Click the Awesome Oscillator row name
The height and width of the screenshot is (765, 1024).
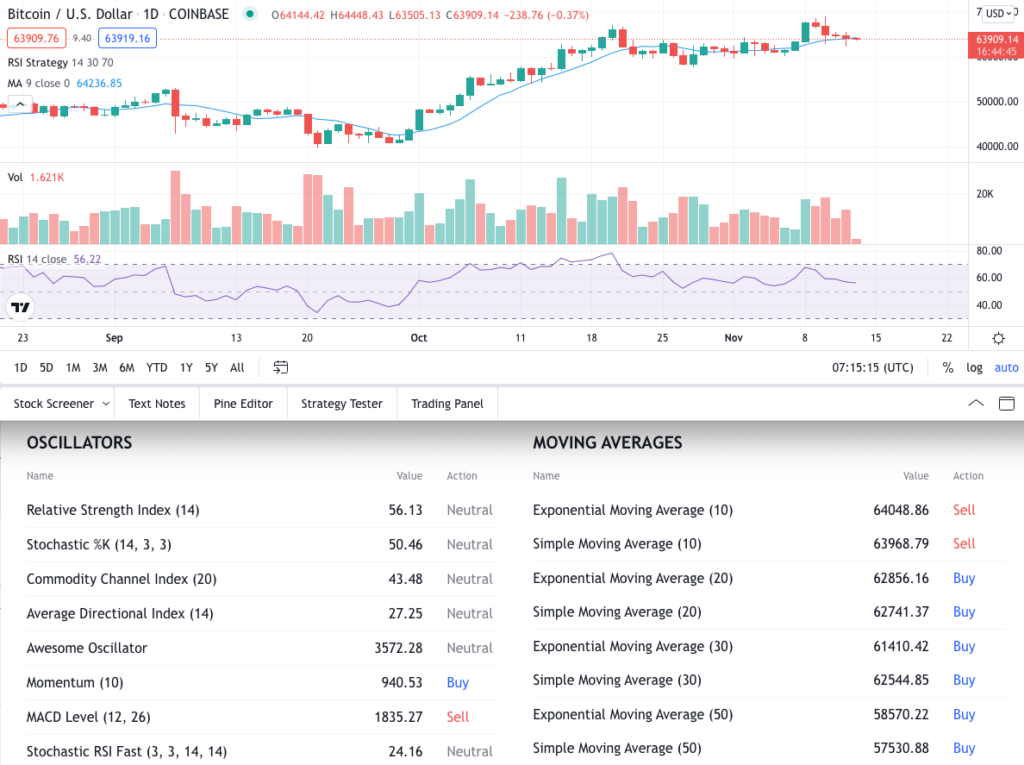click(x=87, y=648)
